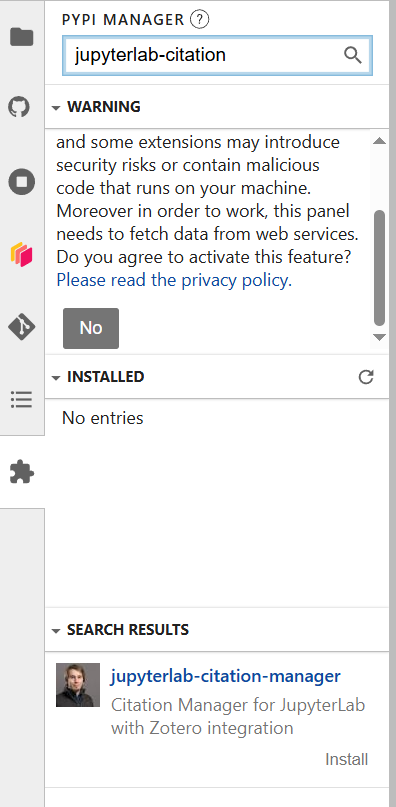This screenshot has height=807, width=396.
Task: Open the Table of Contents list icon
Action: pos(22,399)
